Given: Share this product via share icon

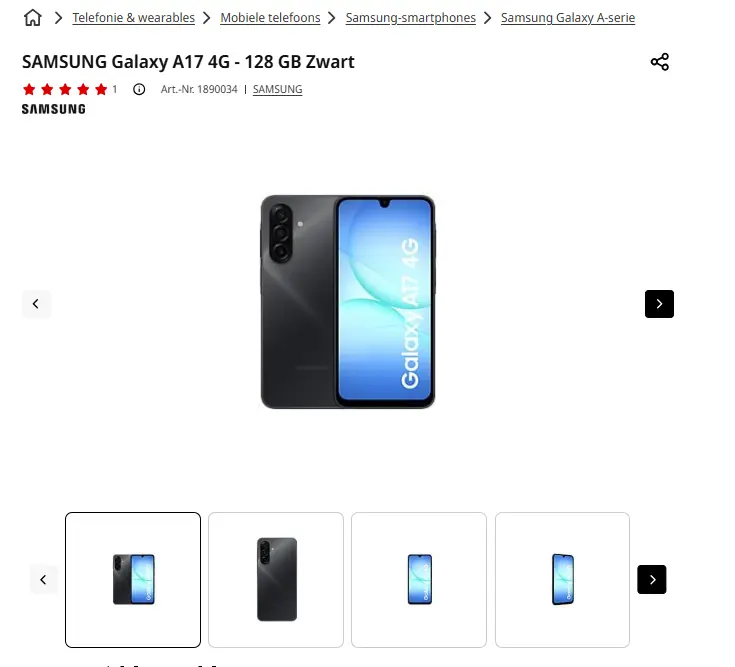Looking at the screenshot, I should coord(660,62).
